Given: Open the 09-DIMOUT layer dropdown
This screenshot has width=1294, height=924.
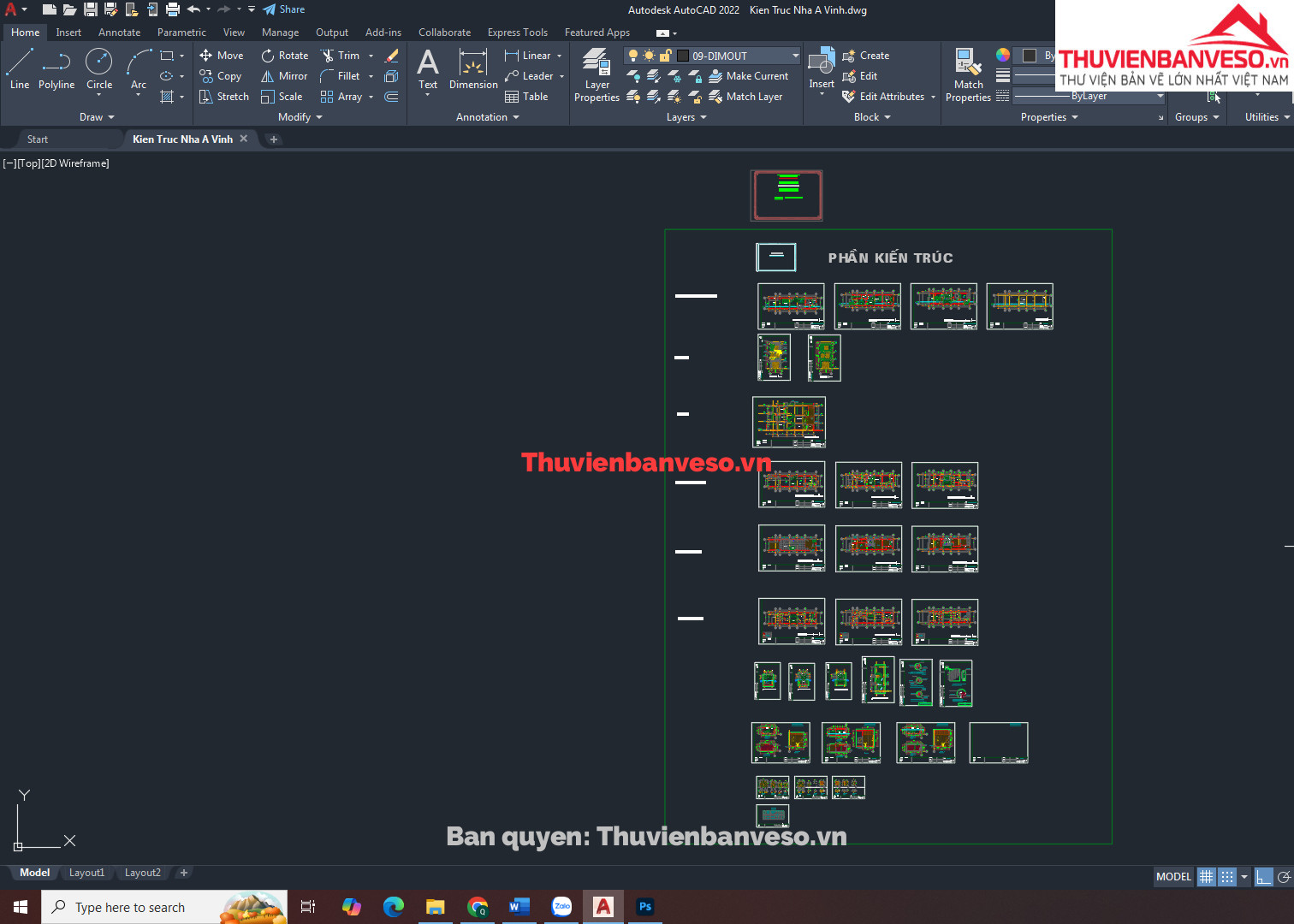Looking at the screenshot, I should tap(795, 56).
